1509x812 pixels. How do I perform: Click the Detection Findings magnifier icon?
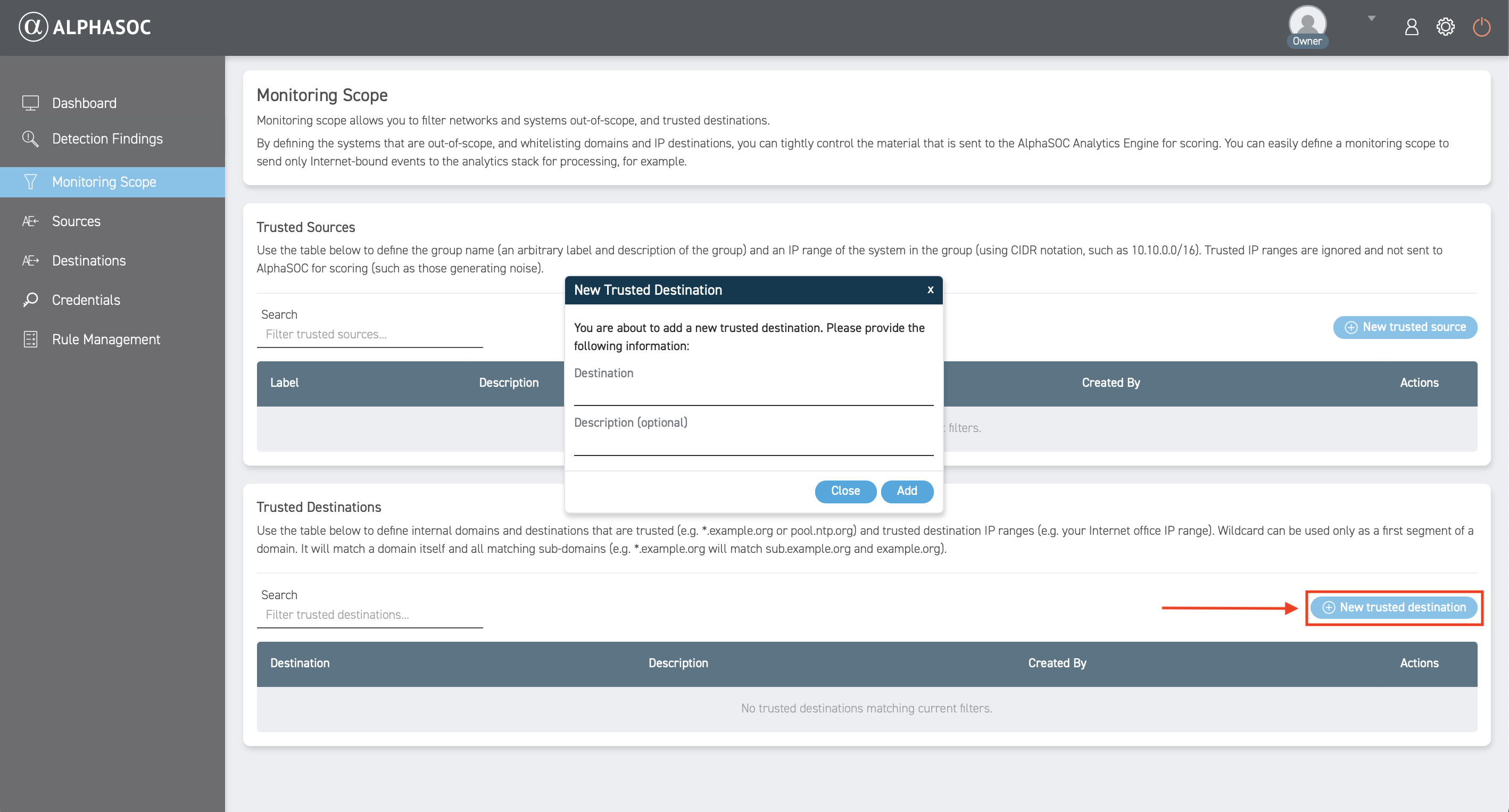coord(30,139)
